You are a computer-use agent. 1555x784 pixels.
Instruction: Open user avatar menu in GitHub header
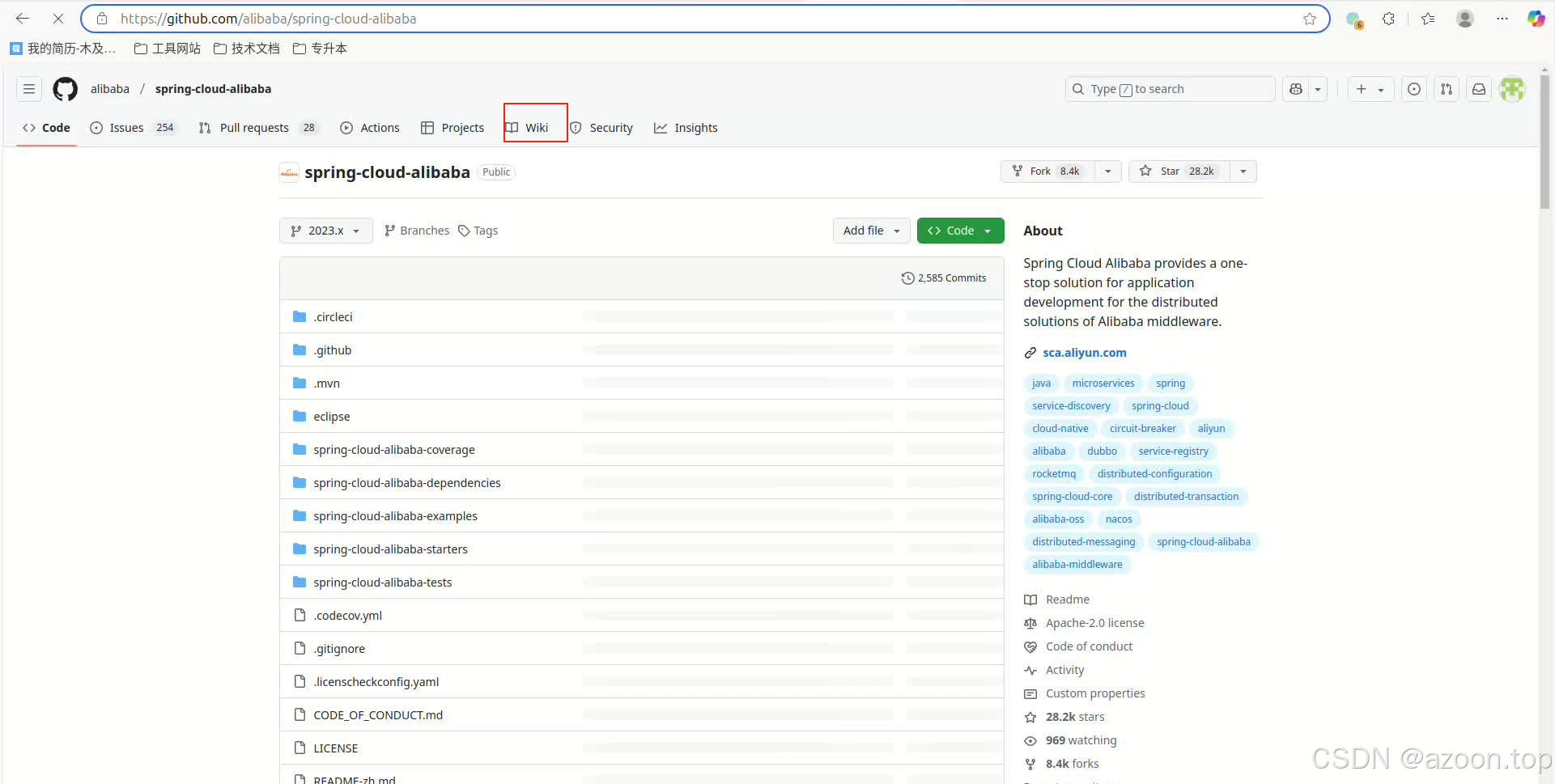coord(1512,89)
